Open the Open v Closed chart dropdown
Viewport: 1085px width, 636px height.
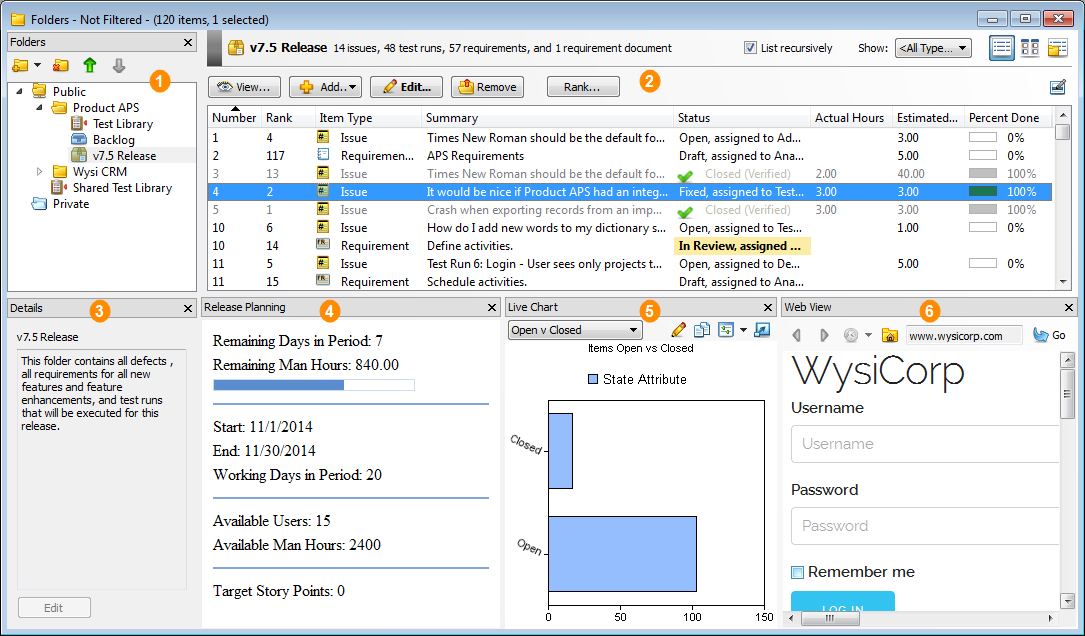tap(575, 330)
